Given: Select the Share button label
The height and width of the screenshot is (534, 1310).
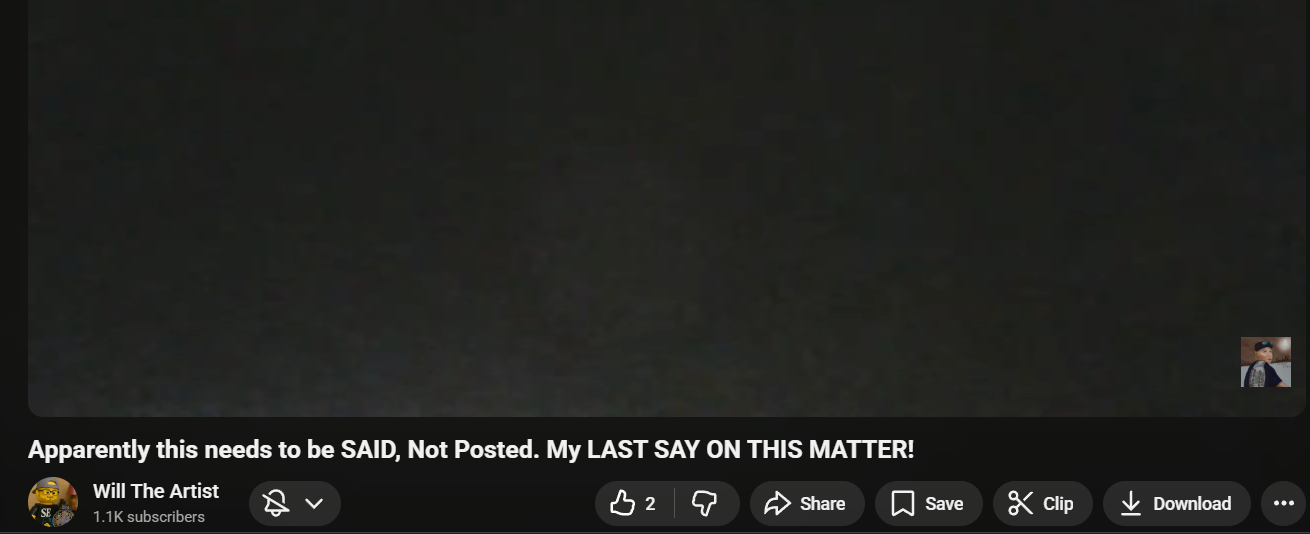Looking at the screenshot, I should click(x=822, y=504).
